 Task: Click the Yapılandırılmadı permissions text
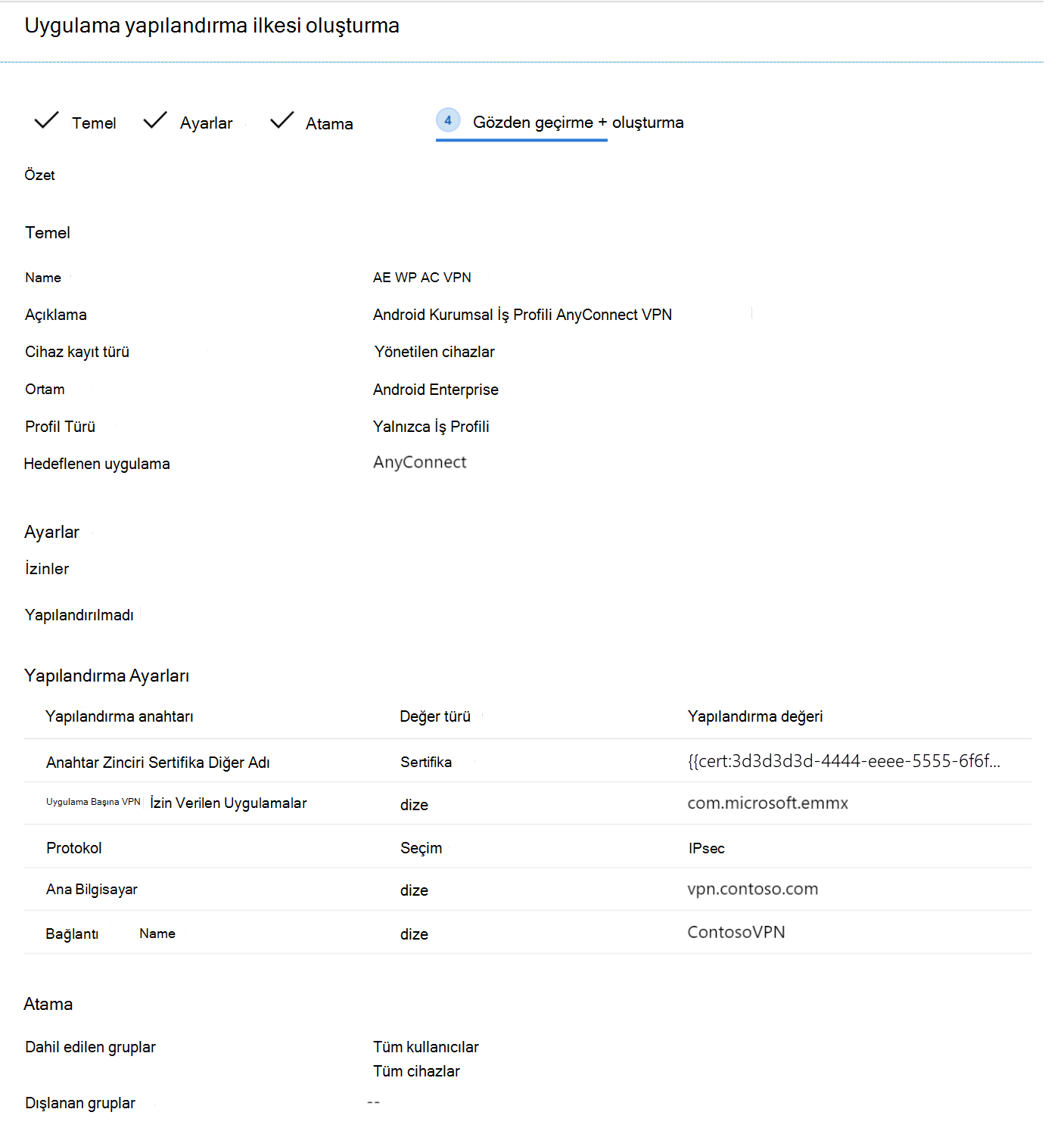(x=79, y=615)
